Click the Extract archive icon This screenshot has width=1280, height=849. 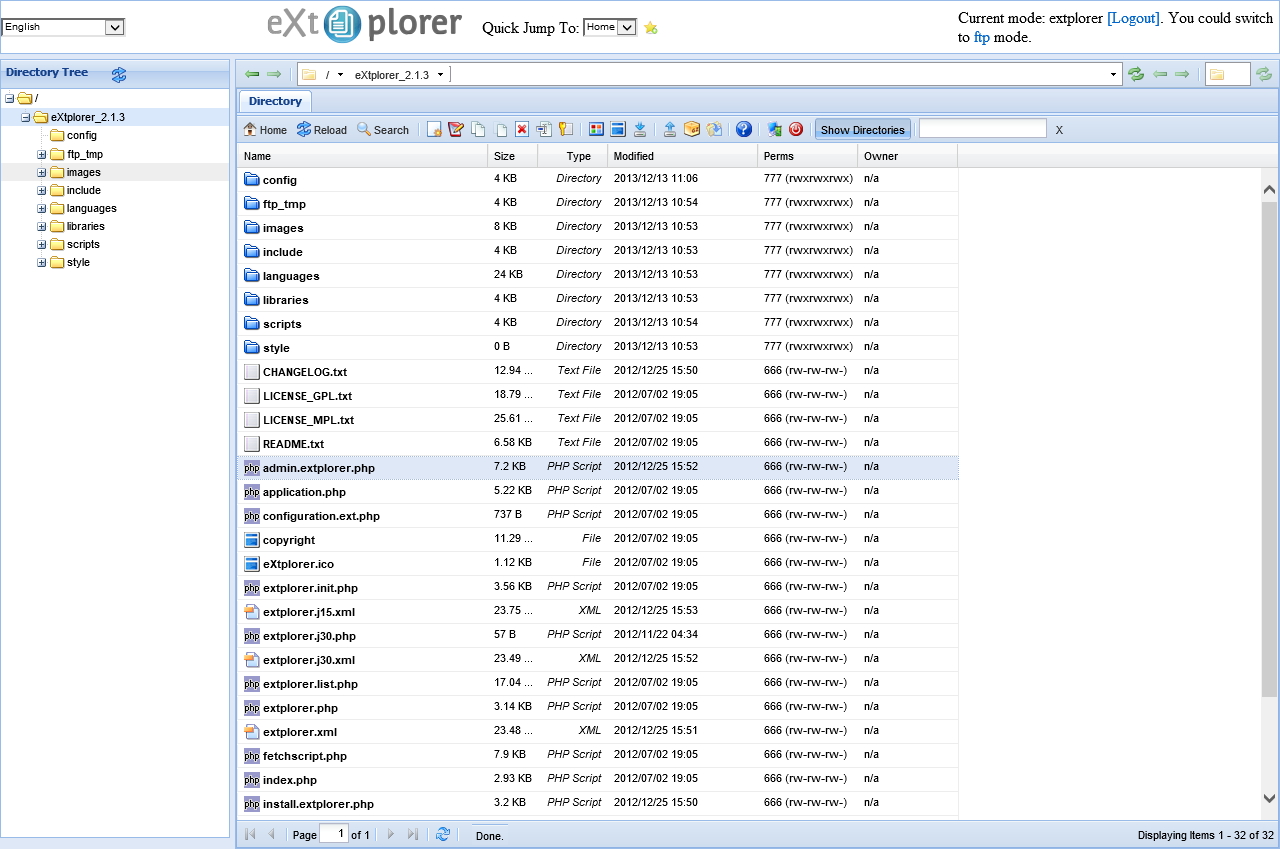(x=714, y=129)
